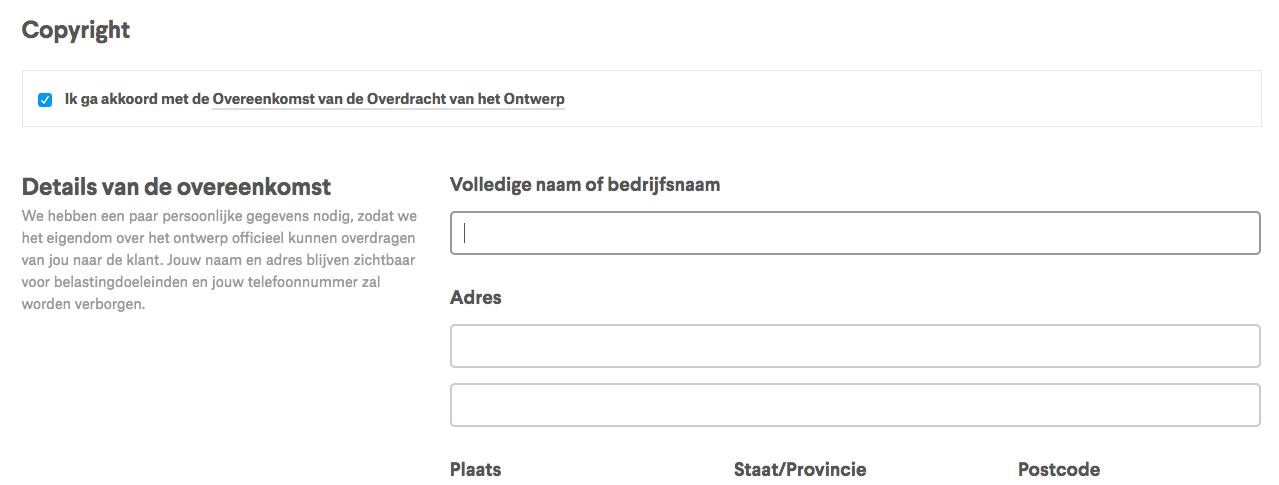Uncheck the 'Ik ga akkoord' agreement checkbox

coord(45,100)
